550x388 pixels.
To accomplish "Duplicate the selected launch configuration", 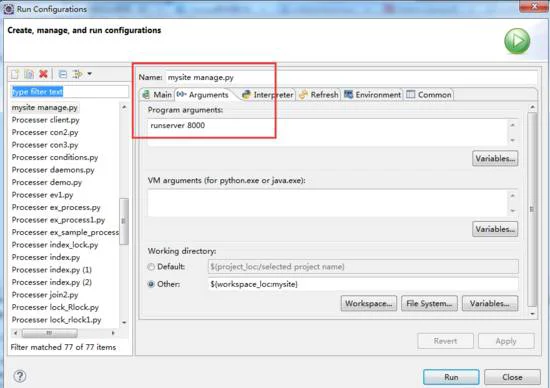I will 29,74.
